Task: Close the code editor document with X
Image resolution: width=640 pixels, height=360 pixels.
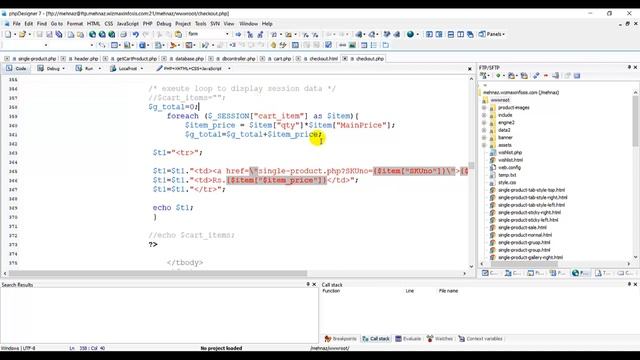Action: point(469,69)
